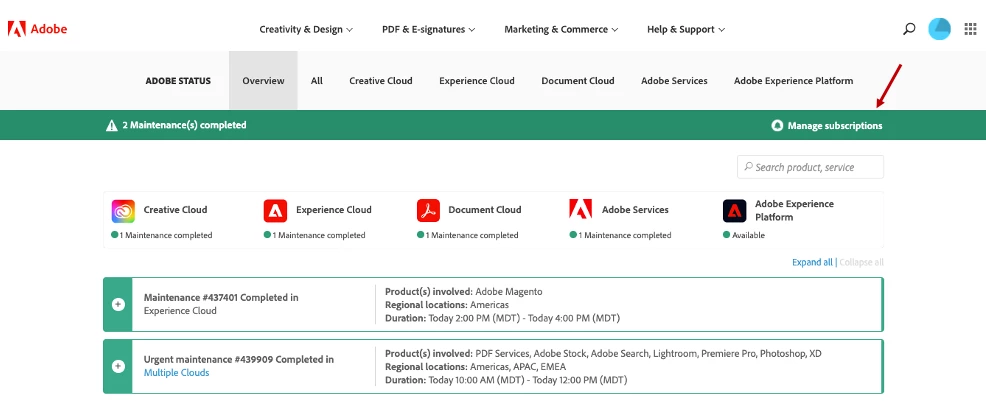Click the Adobe logo in header

point(37,29)
